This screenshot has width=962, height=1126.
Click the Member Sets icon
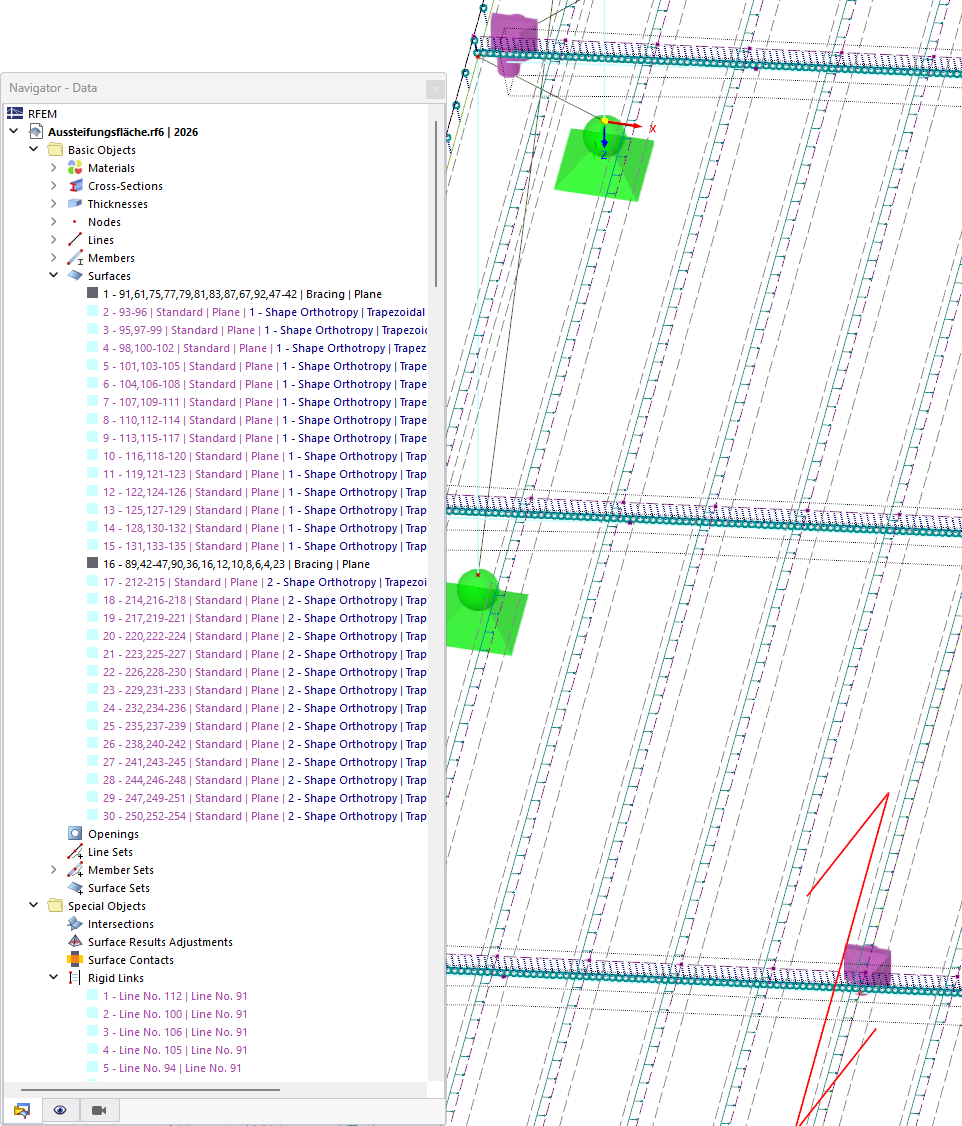coord(75,870)
